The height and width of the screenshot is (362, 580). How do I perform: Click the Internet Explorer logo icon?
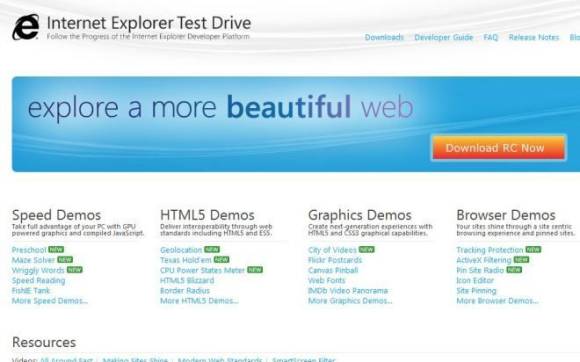click(26, 27)
